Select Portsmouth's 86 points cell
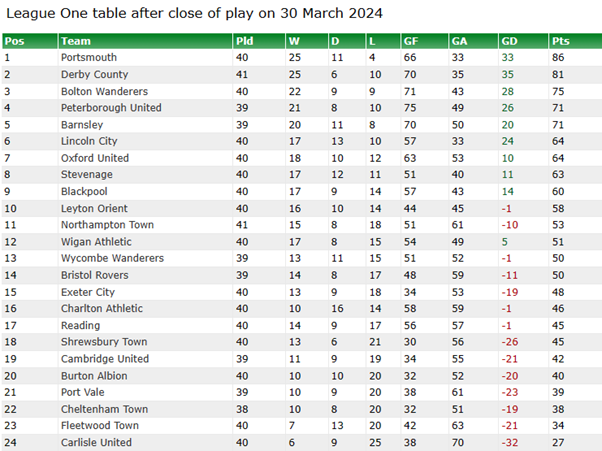 pyautogui.click(x=558, y=58)
